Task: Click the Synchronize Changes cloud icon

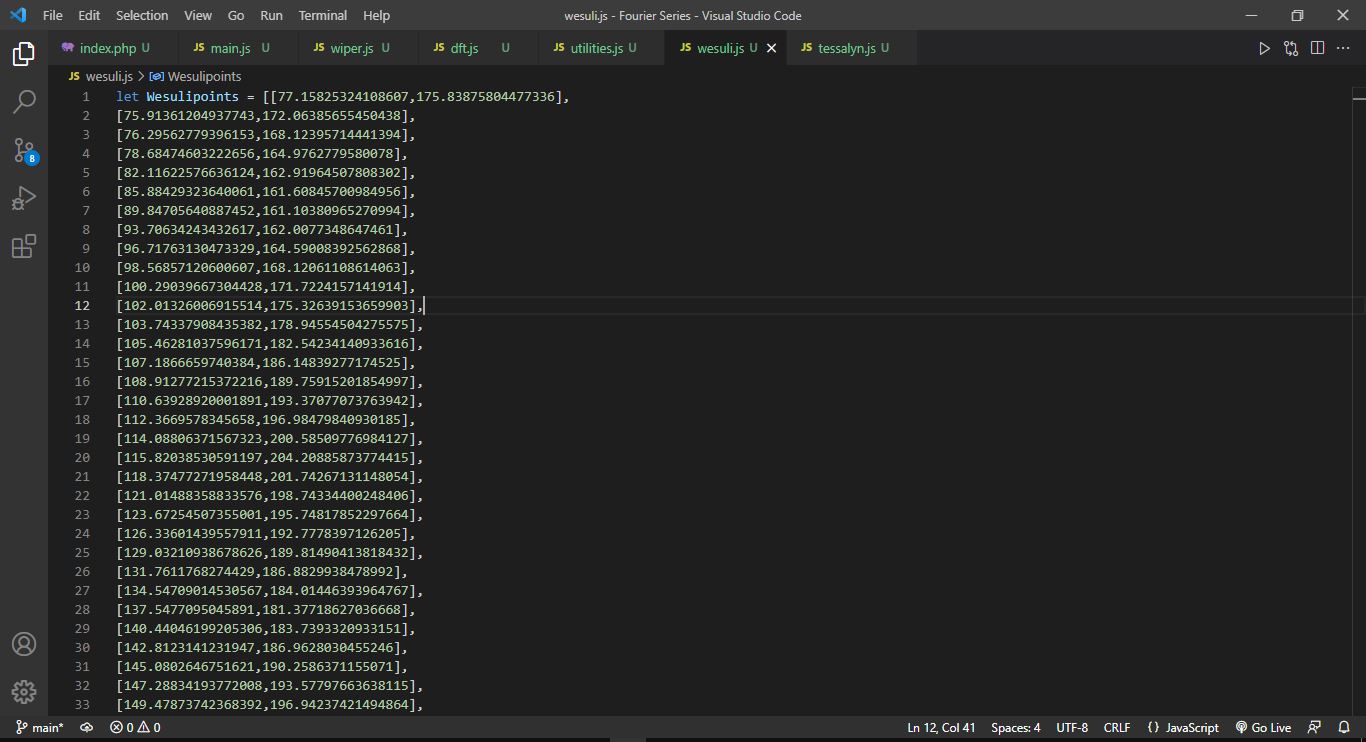Action: coord(86,728)
